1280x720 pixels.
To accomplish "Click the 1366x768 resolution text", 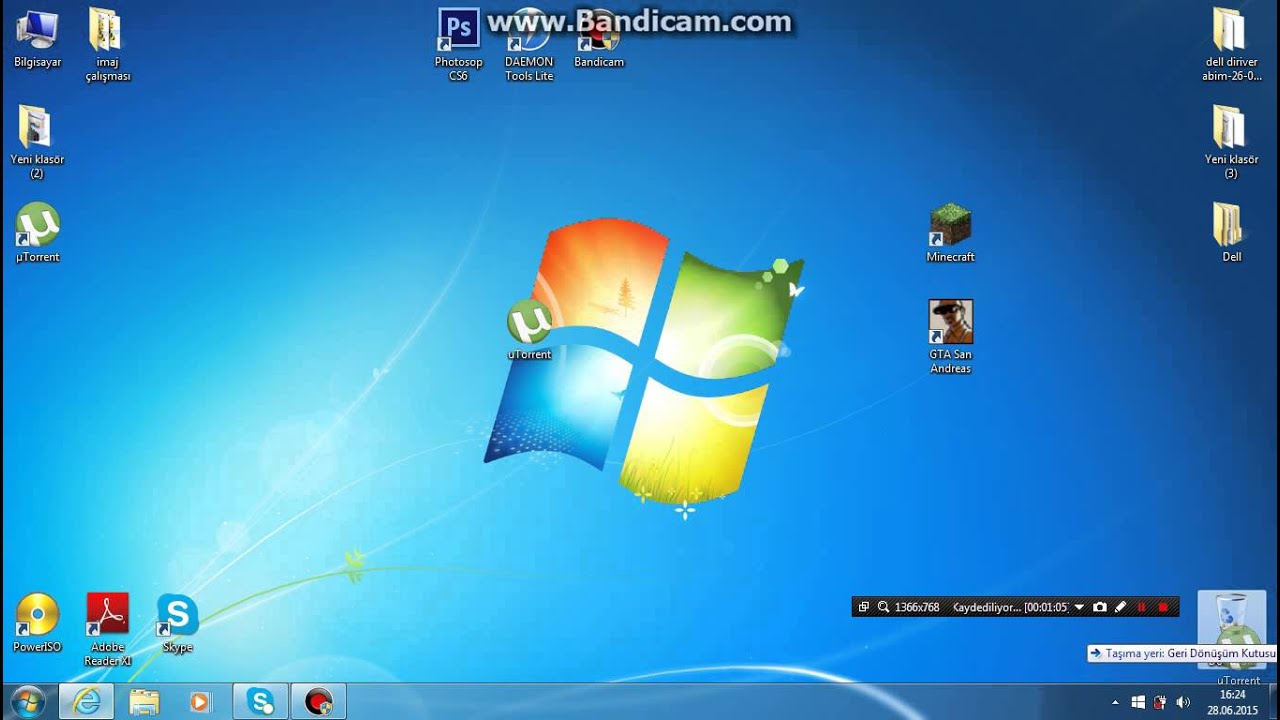I will 917,607.
